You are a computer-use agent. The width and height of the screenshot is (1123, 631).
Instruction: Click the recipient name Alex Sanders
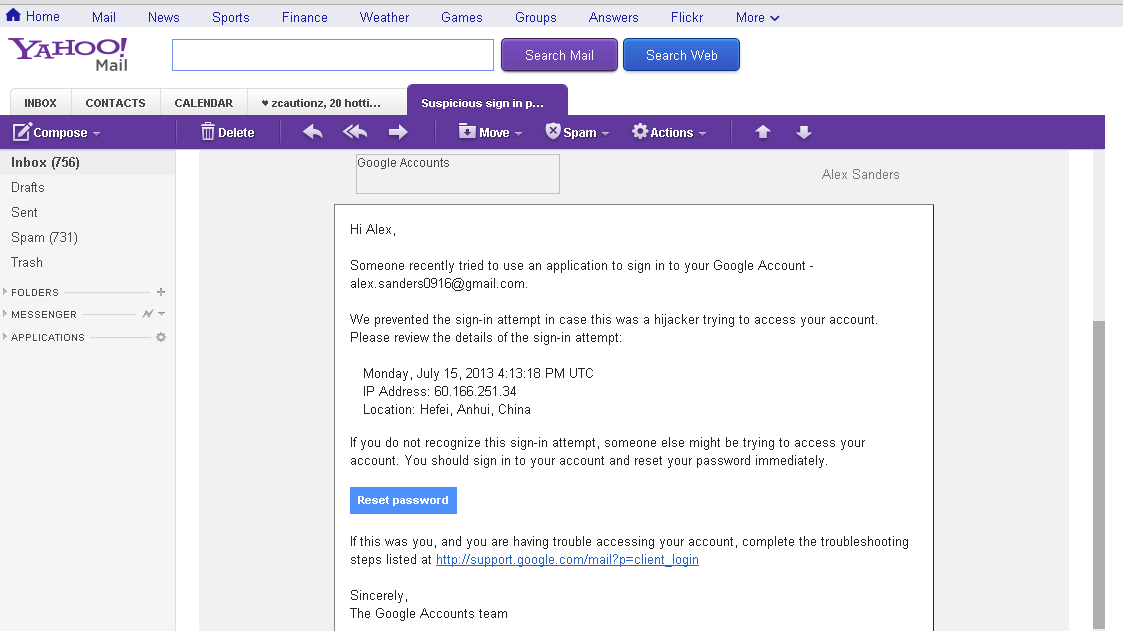[x=860, y=174]
